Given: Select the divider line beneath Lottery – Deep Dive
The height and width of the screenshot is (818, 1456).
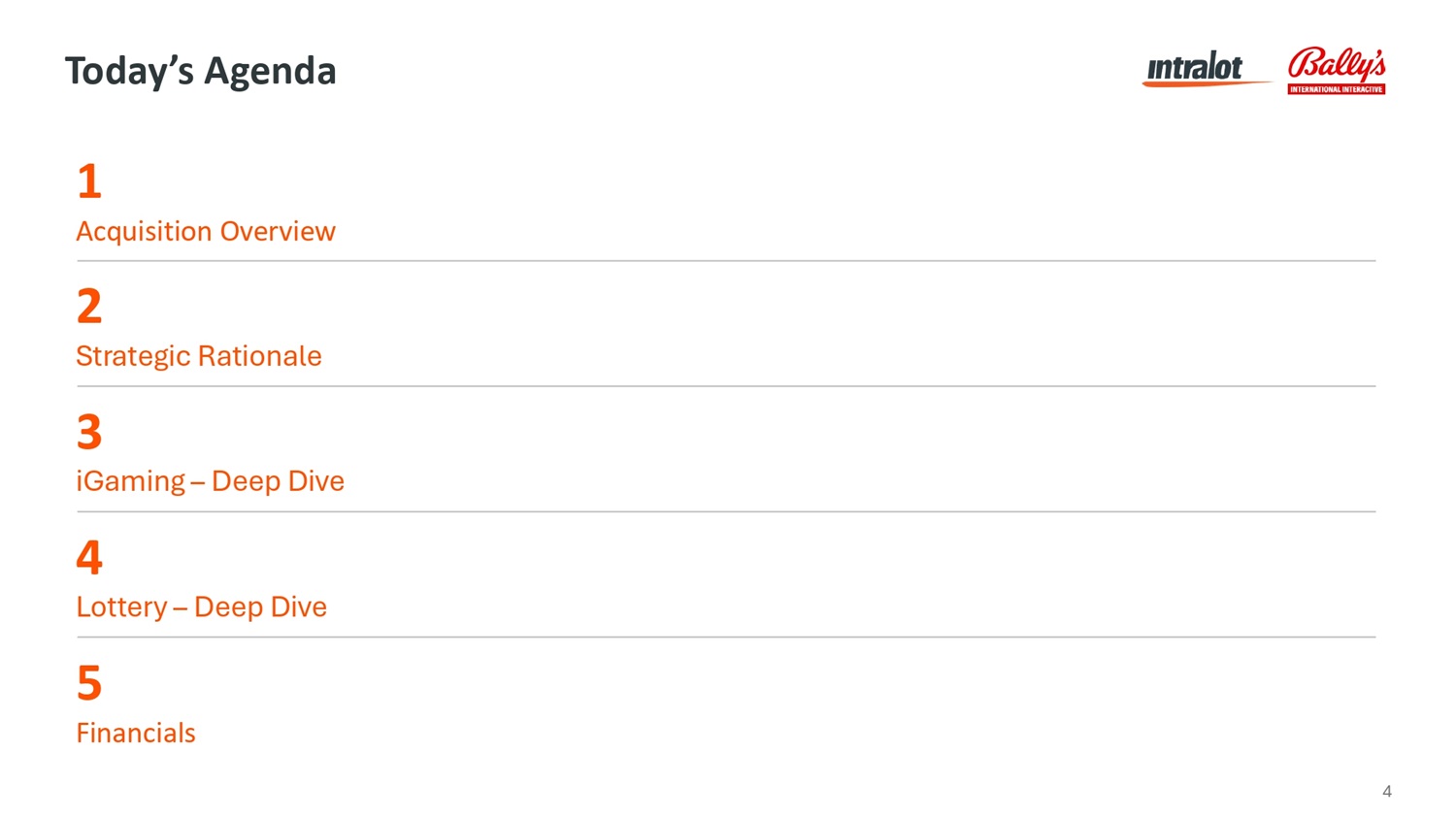Looking at the screenshot, I should coord(726,638).
